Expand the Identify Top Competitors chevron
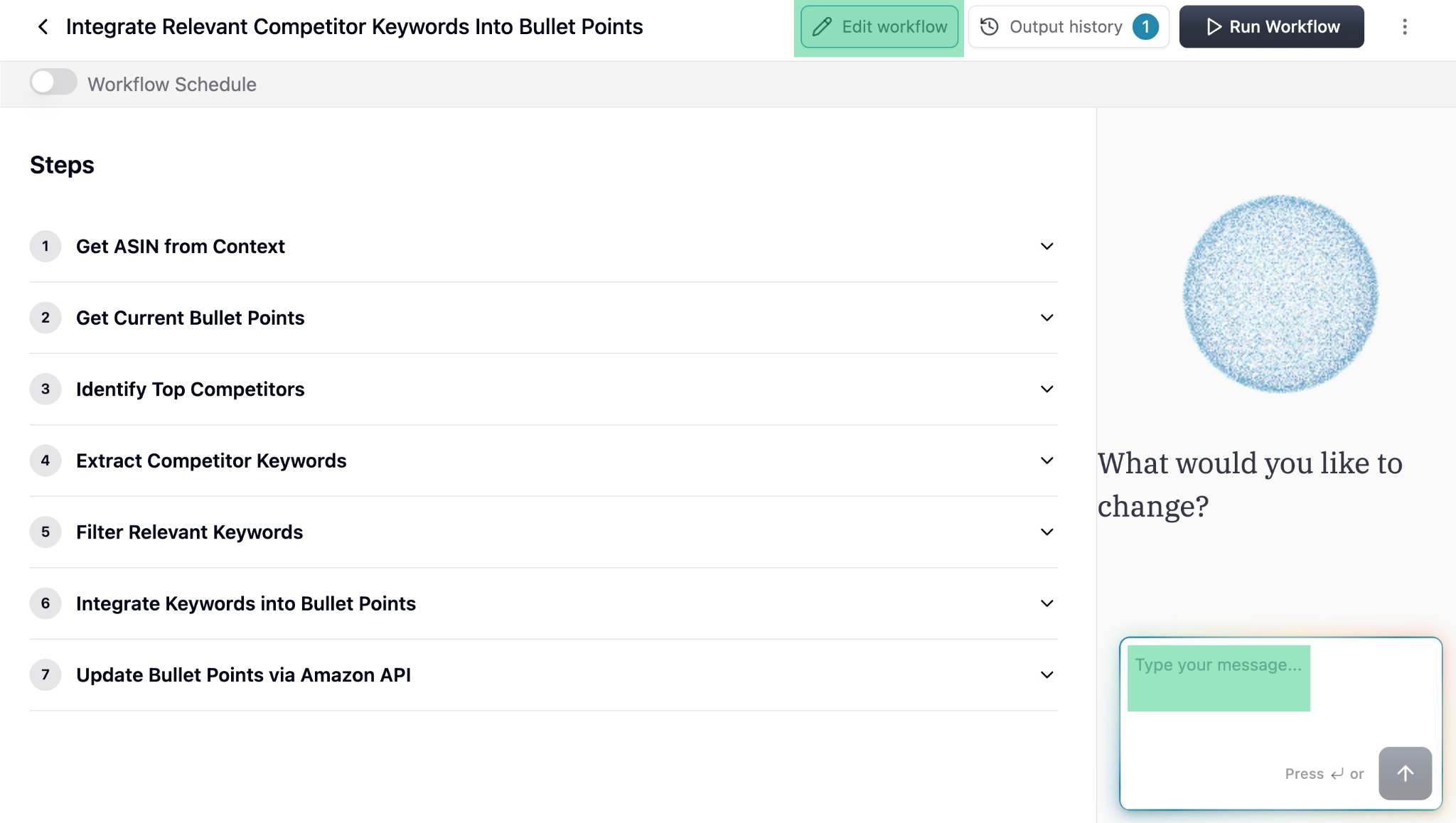1456x823 pixels. [1046, 389]
